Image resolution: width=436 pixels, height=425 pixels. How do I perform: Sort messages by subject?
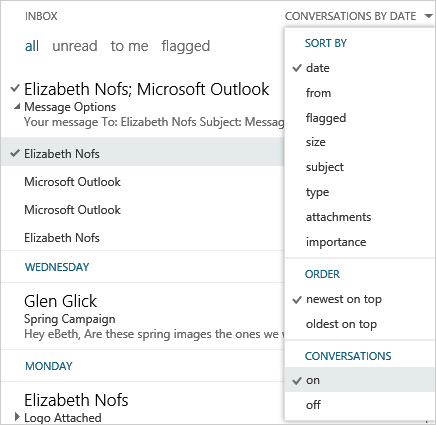[324, 167]
